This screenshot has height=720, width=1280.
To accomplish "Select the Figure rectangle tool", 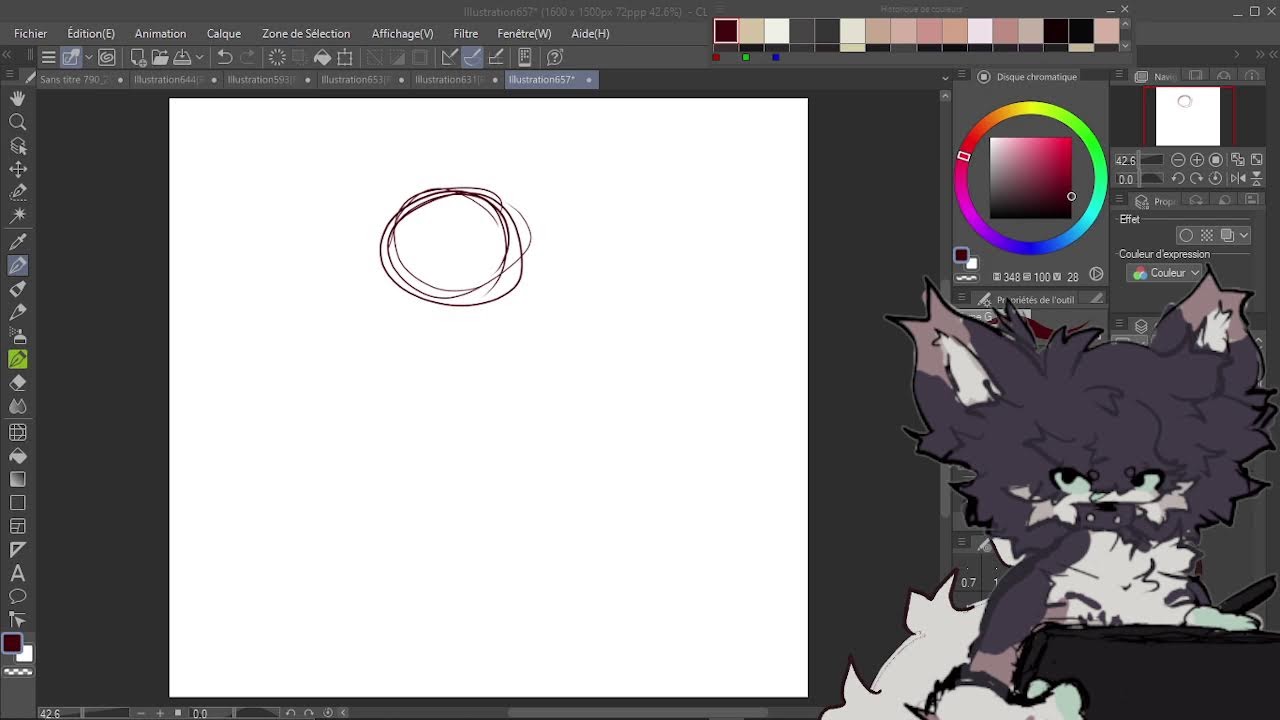I will point(18,503).
